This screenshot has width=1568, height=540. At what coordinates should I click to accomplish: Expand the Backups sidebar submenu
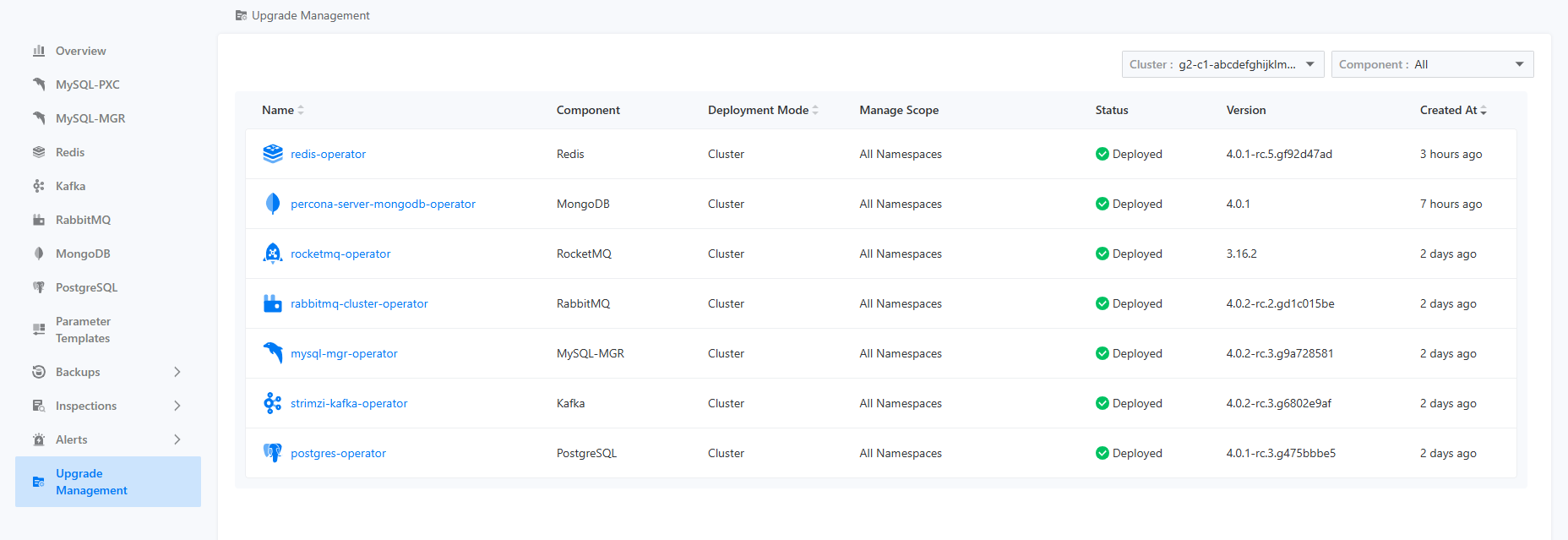point(177,372)
